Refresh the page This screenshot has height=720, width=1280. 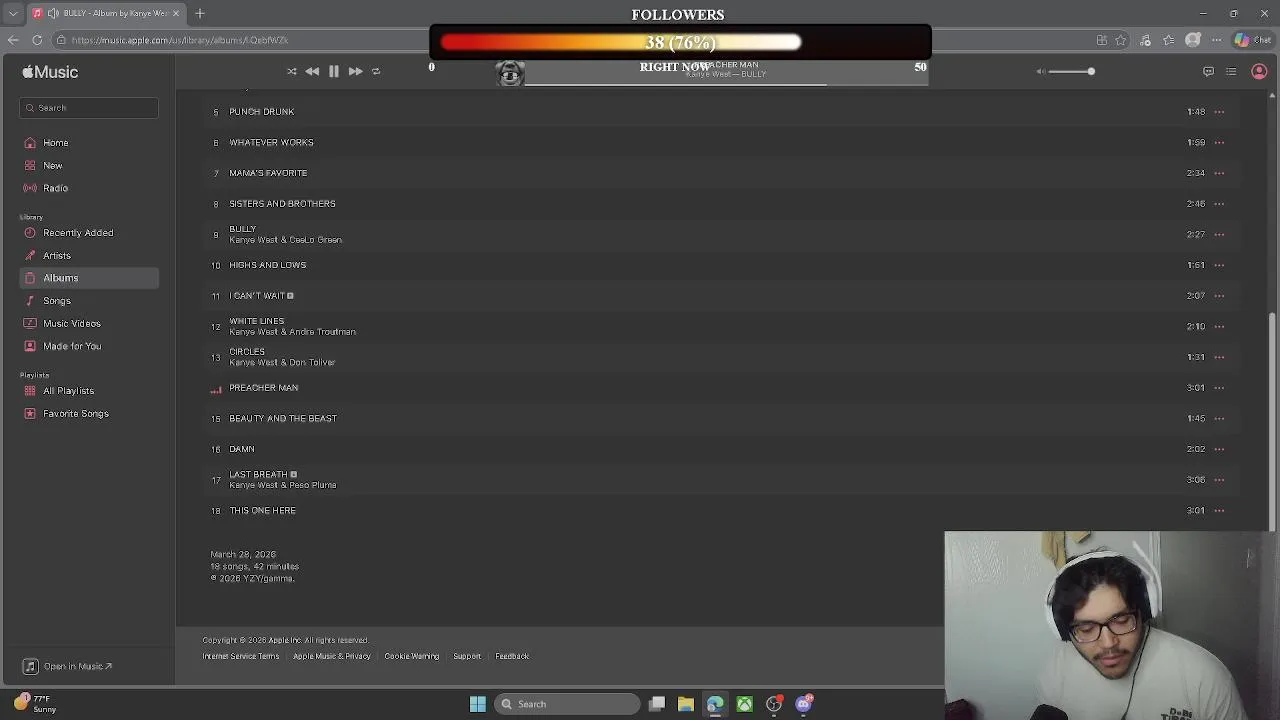37,40
